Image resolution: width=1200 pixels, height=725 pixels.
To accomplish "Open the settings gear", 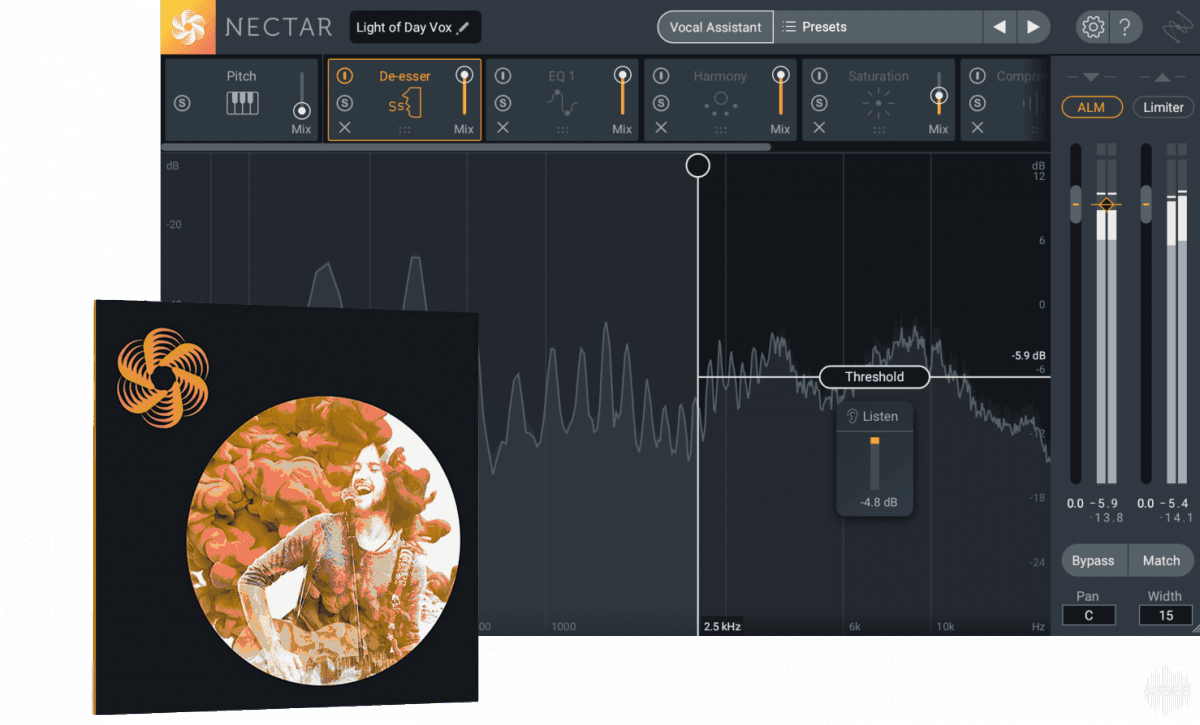I will pos(1092,27).
